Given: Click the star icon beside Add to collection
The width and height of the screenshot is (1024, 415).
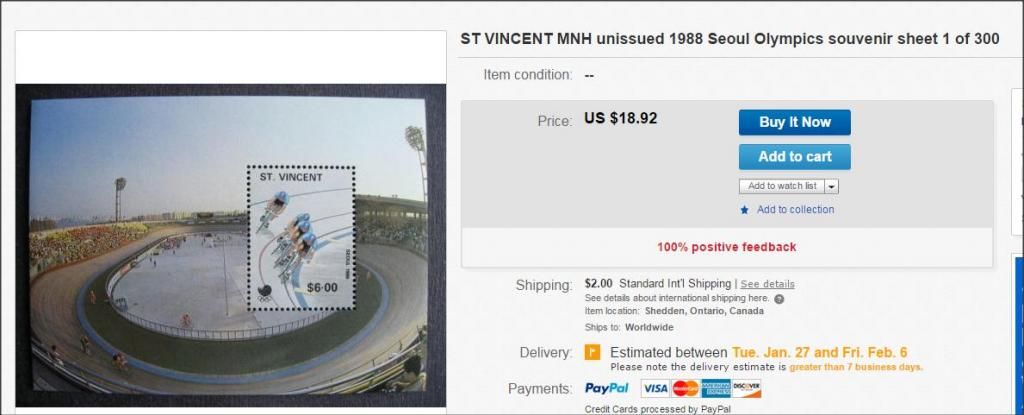Looking at the screenshot, I should coord(744,210).
